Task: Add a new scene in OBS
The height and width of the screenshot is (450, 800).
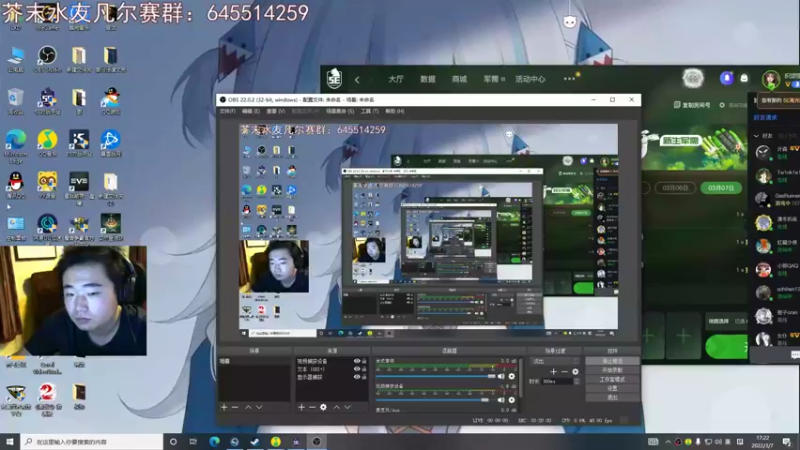Action: 224,407
